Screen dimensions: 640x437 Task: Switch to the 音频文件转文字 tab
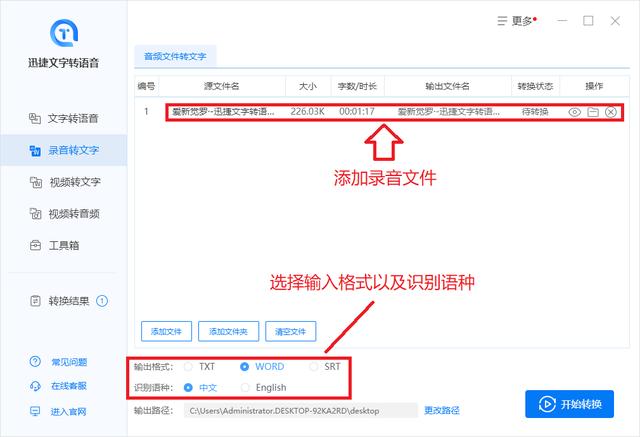175,56
